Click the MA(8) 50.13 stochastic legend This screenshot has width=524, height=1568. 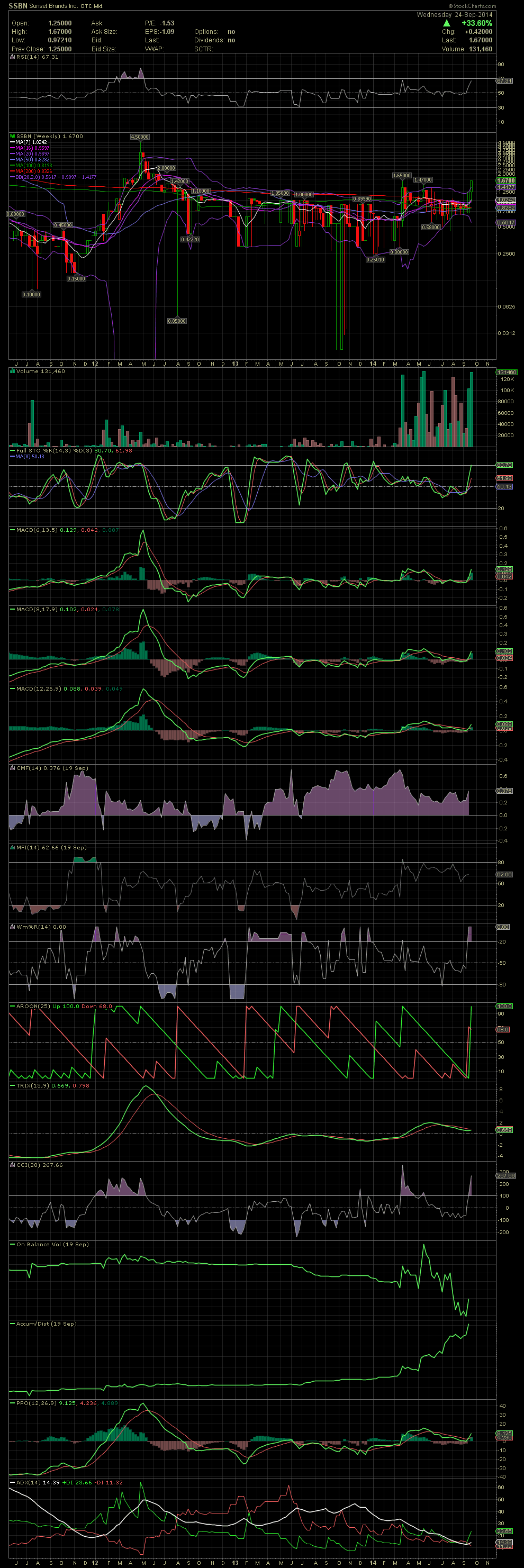click(x=27, y=457)
